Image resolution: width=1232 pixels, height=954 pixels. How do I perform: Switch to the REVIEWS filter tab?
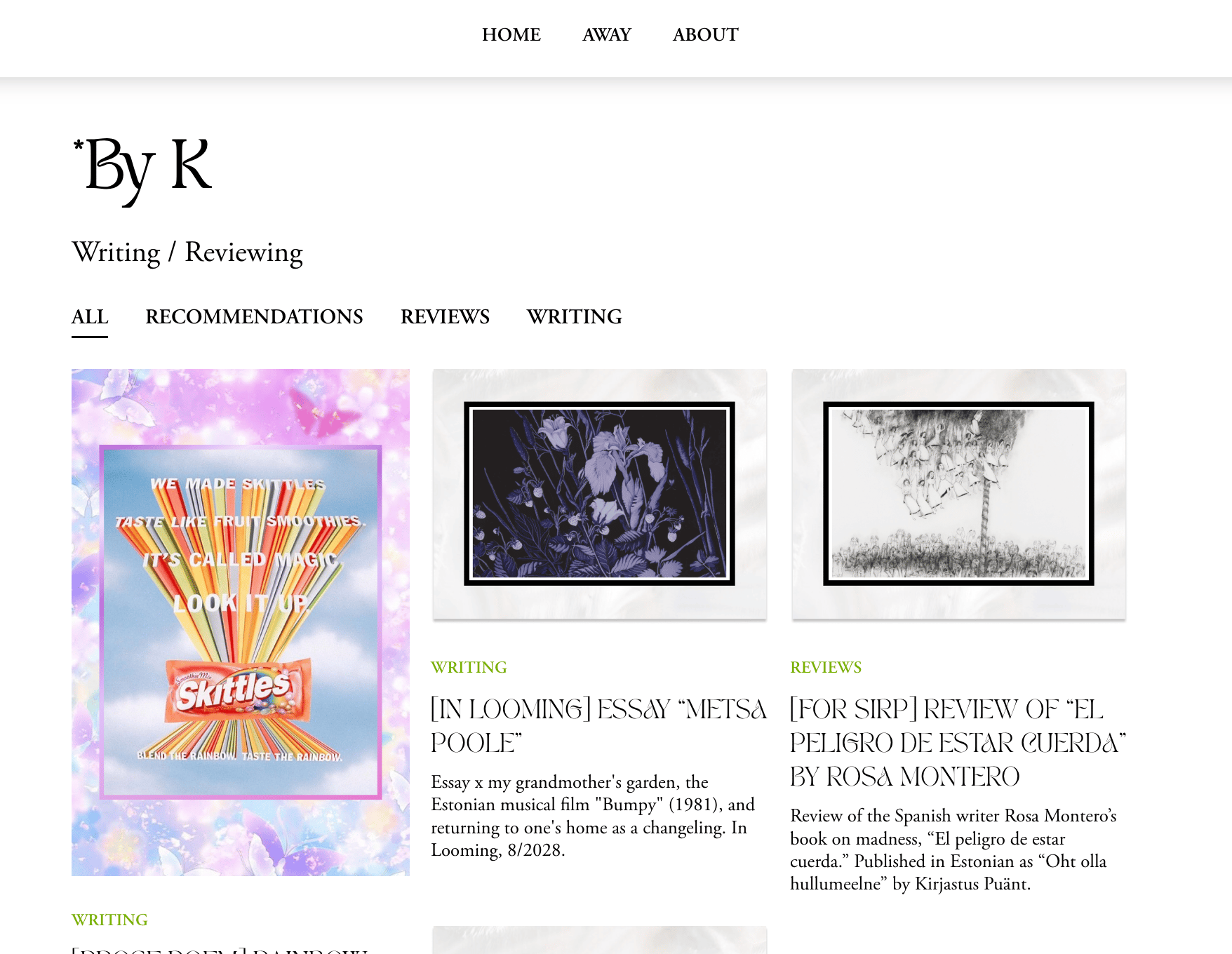(445, 317)
